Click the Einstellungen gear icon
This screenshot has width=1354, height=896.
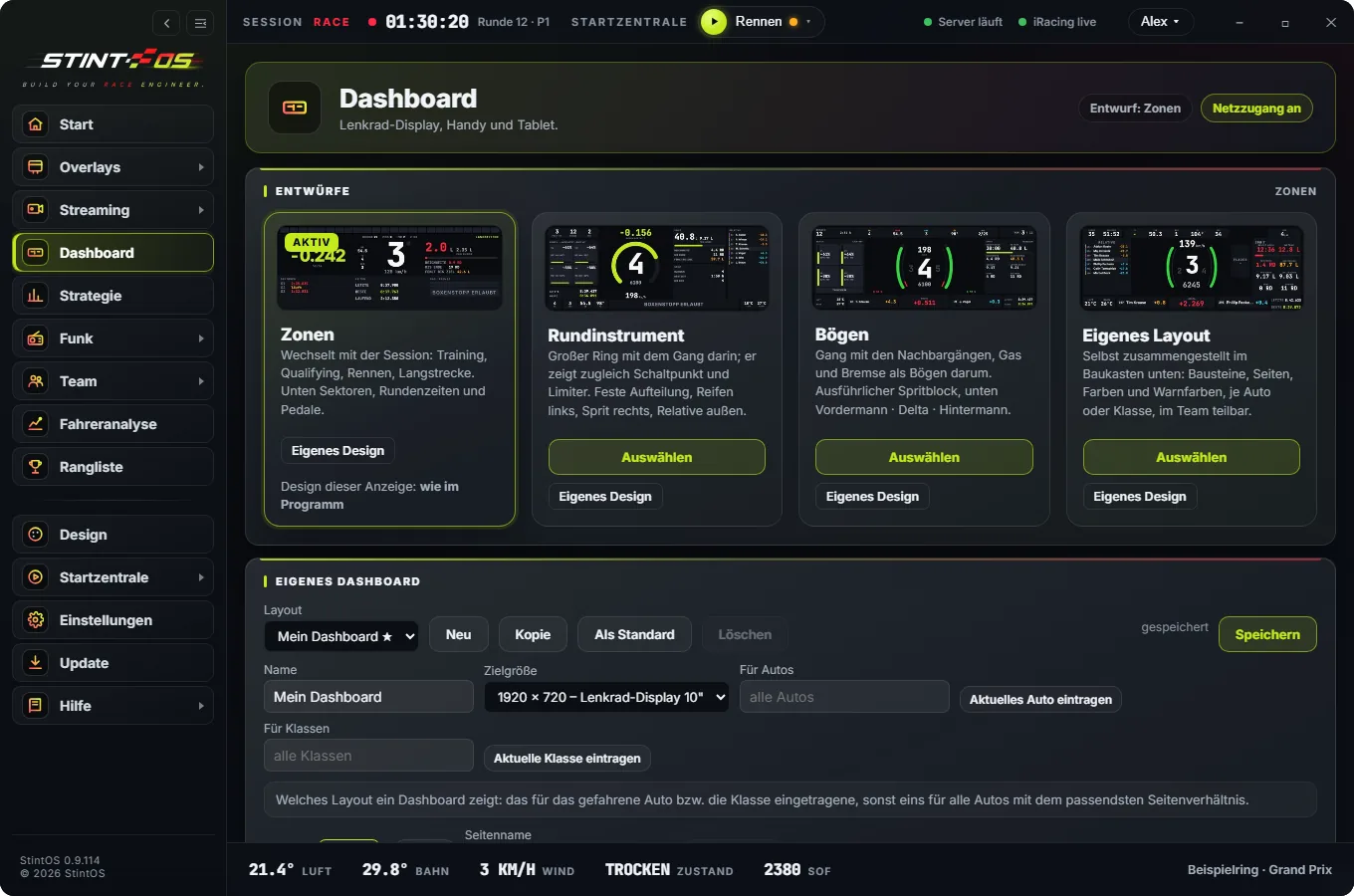[x=36, y=620]
